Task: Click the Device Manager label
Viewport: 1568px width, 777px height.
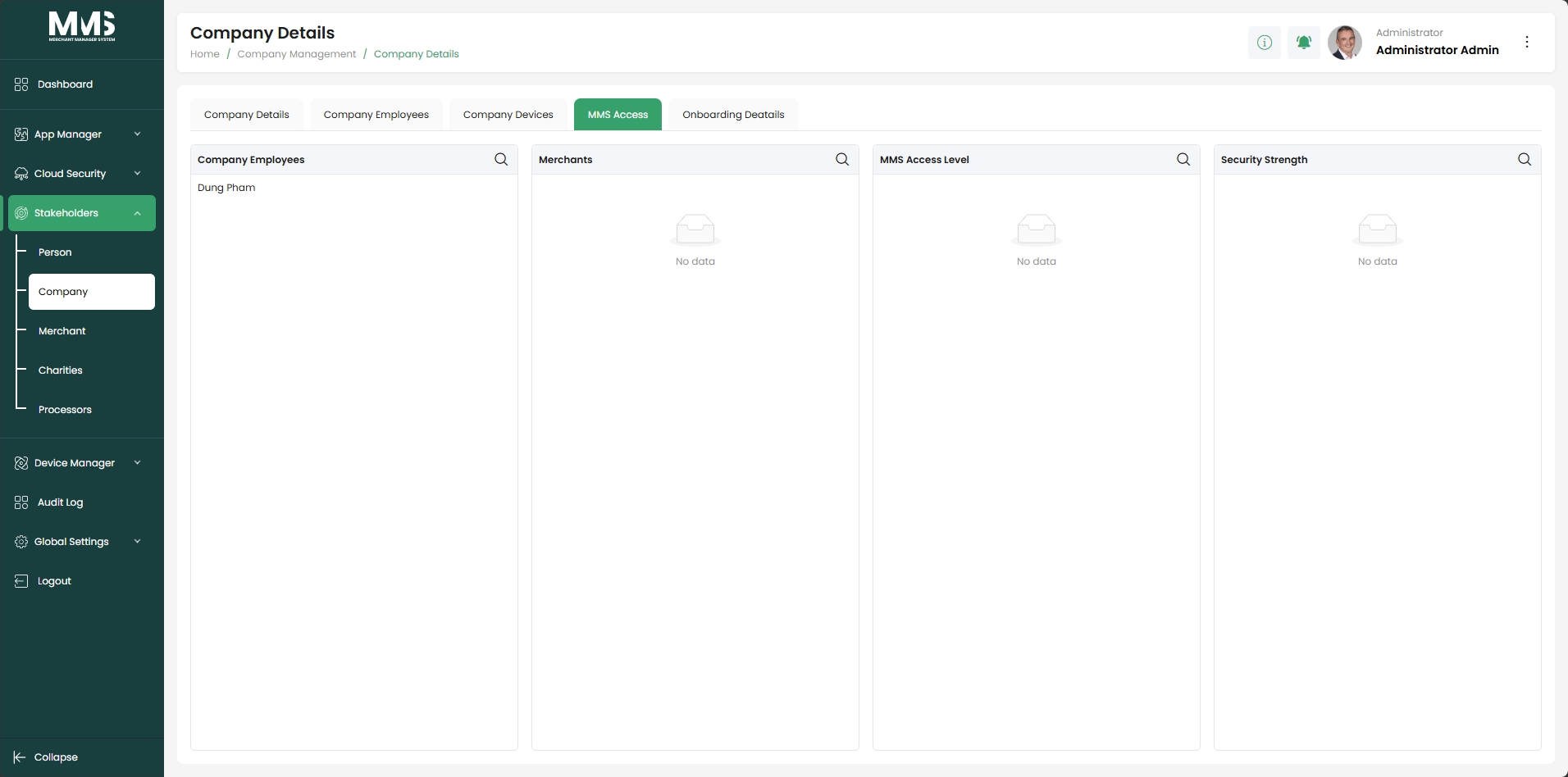Action: 75,463
